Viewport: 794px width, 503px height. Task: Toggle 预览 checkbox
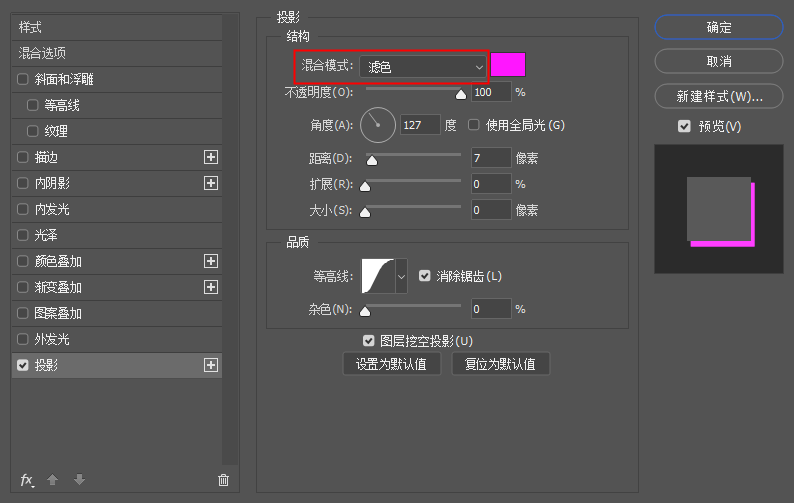coord(684,126)
